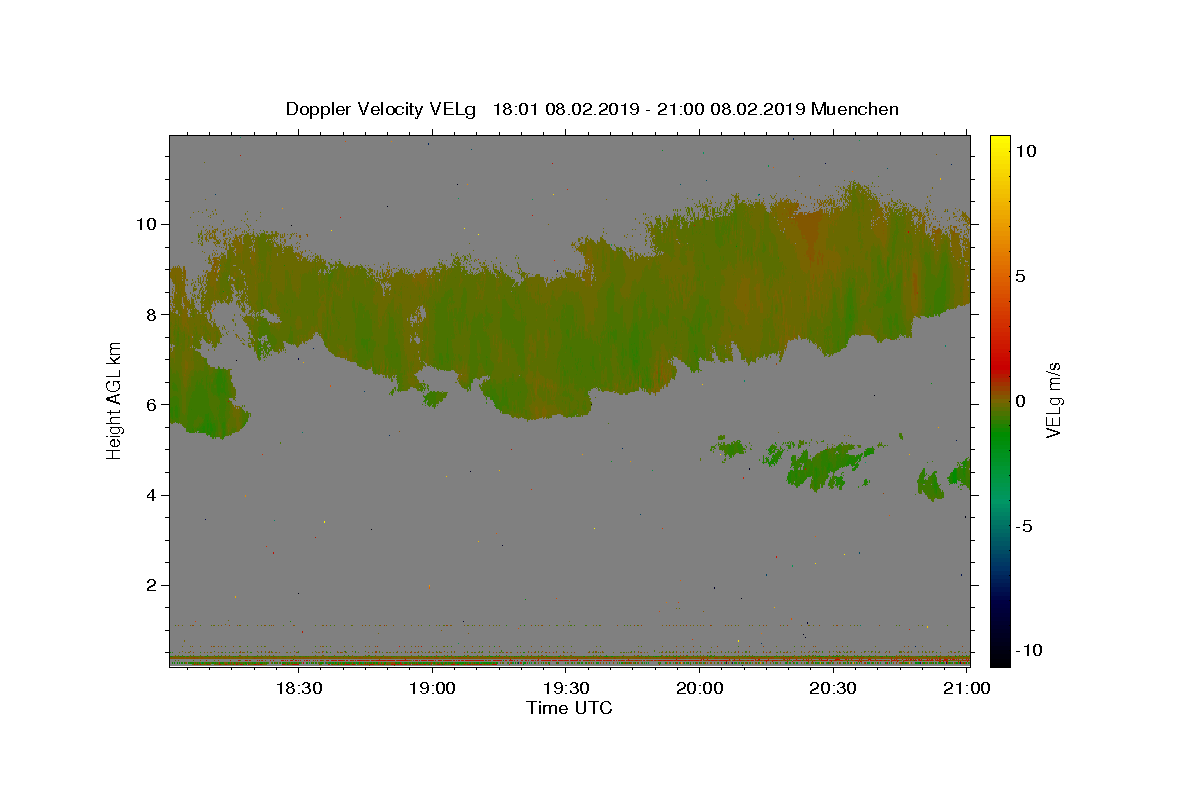1200x800 pixels.
Task: Click the low cloud patch near 20:30 at 4.5 km
Action: 828,466
